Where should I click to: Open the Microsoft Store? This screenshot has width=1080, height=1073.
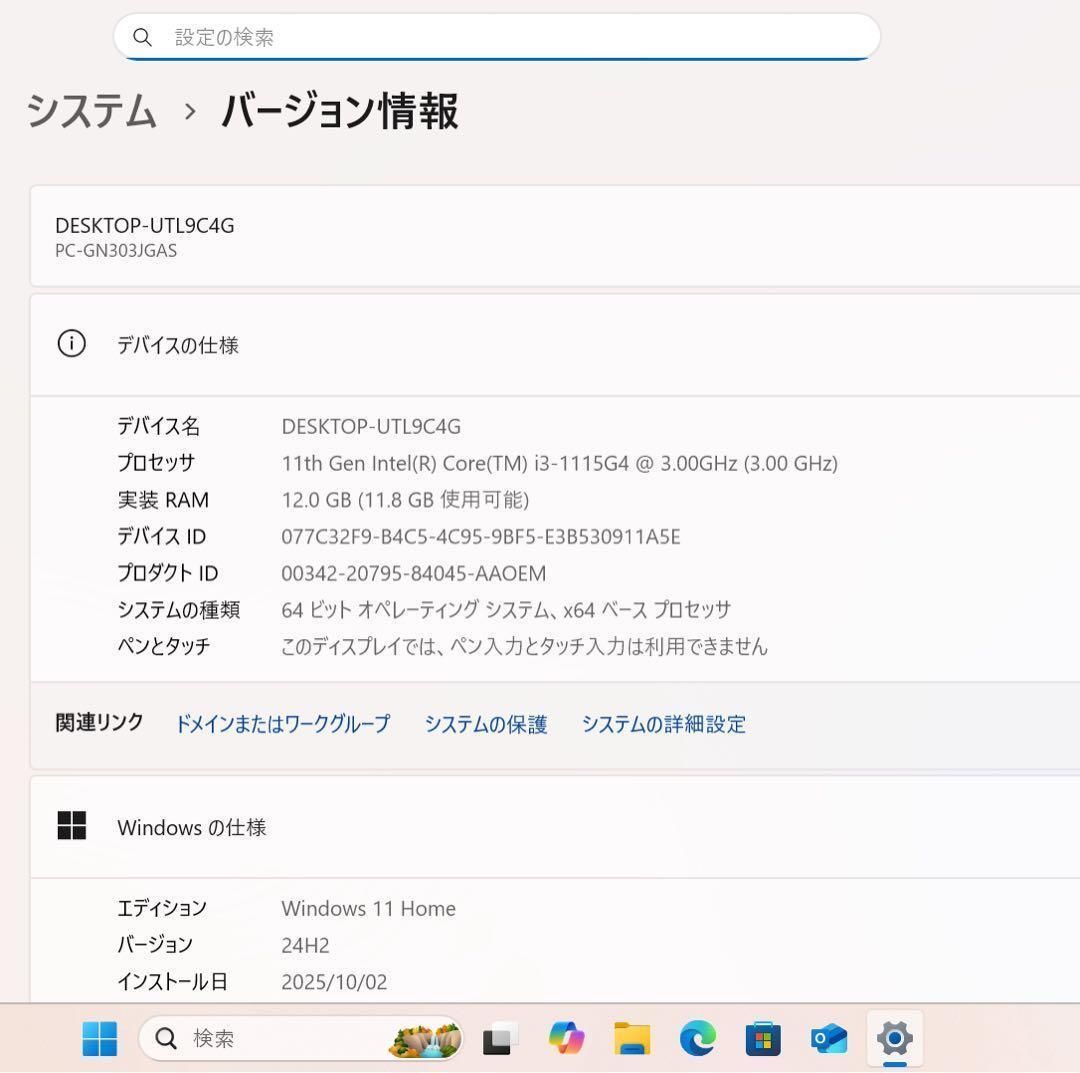pyautogui.click(x=764, y=1039)
